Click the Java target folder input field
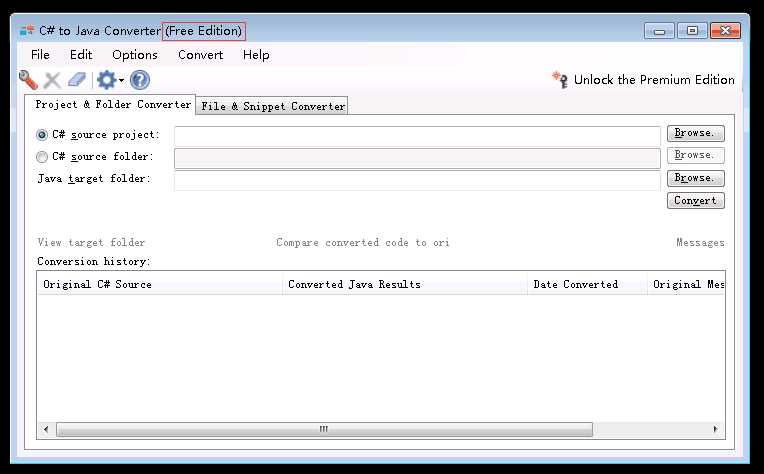 417,180
